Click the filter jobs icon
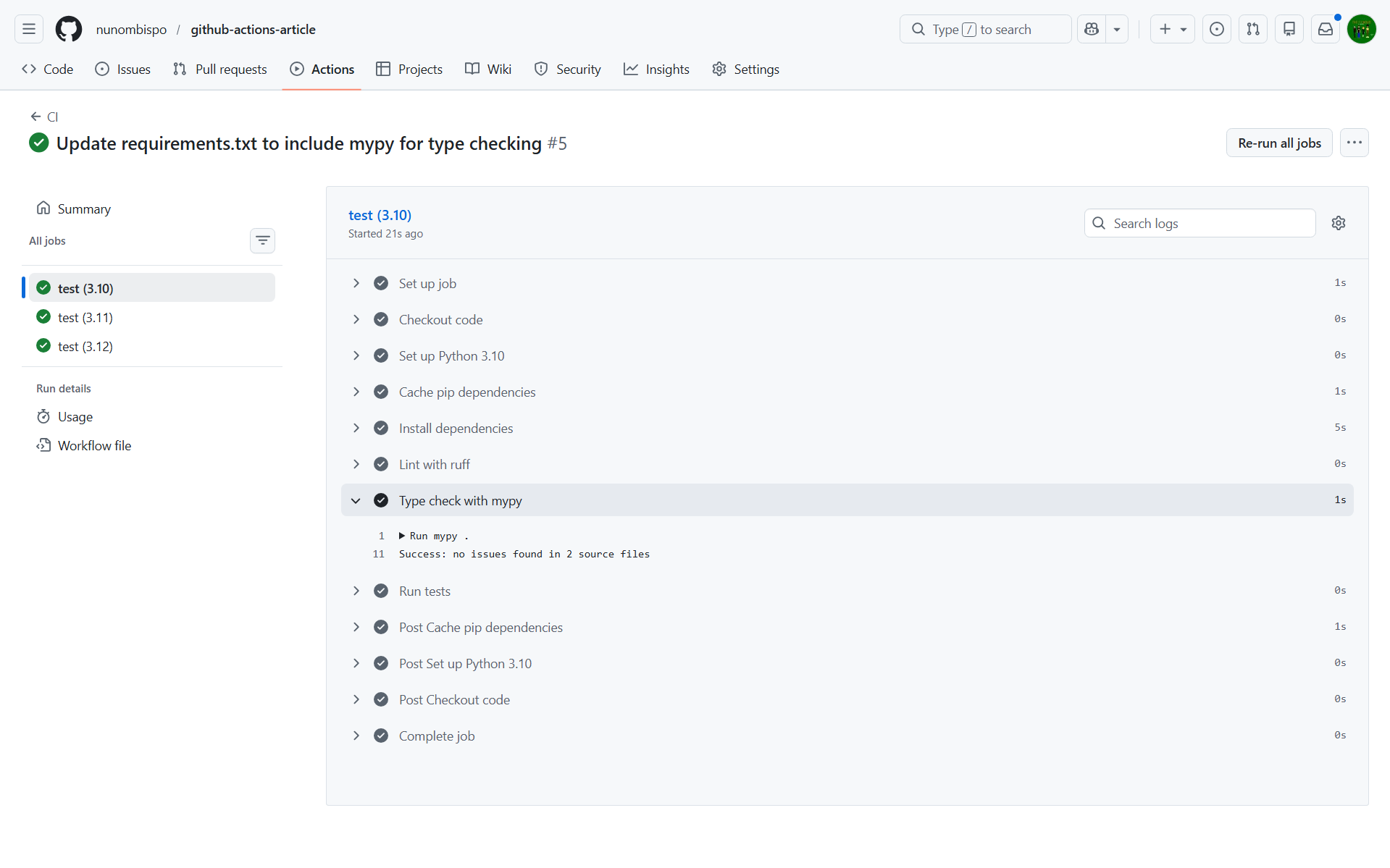Screen dimensions: 1390x868 [x=262, y=240]
